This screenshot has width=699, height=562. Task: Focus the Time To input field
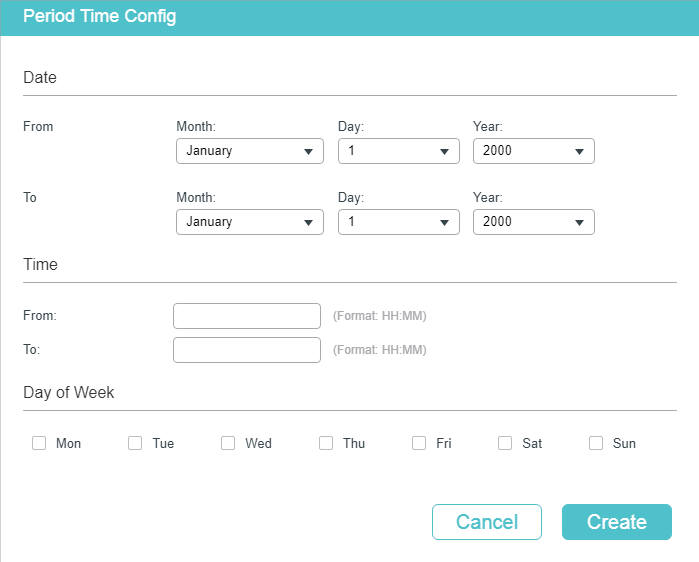tap(247, 350)
